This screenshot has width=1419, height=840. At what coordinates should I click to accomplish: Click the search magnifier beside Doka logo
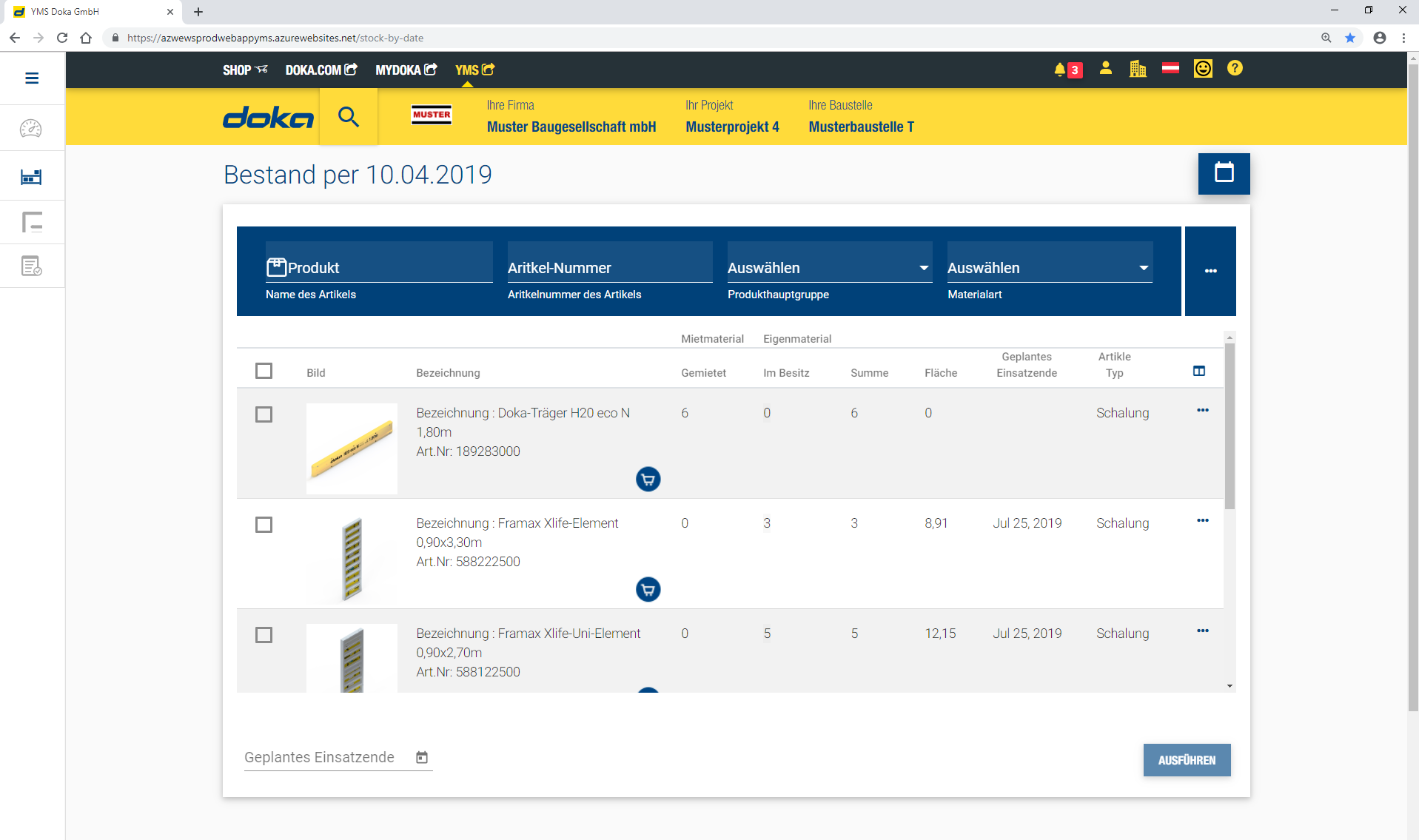click(349, 117)
